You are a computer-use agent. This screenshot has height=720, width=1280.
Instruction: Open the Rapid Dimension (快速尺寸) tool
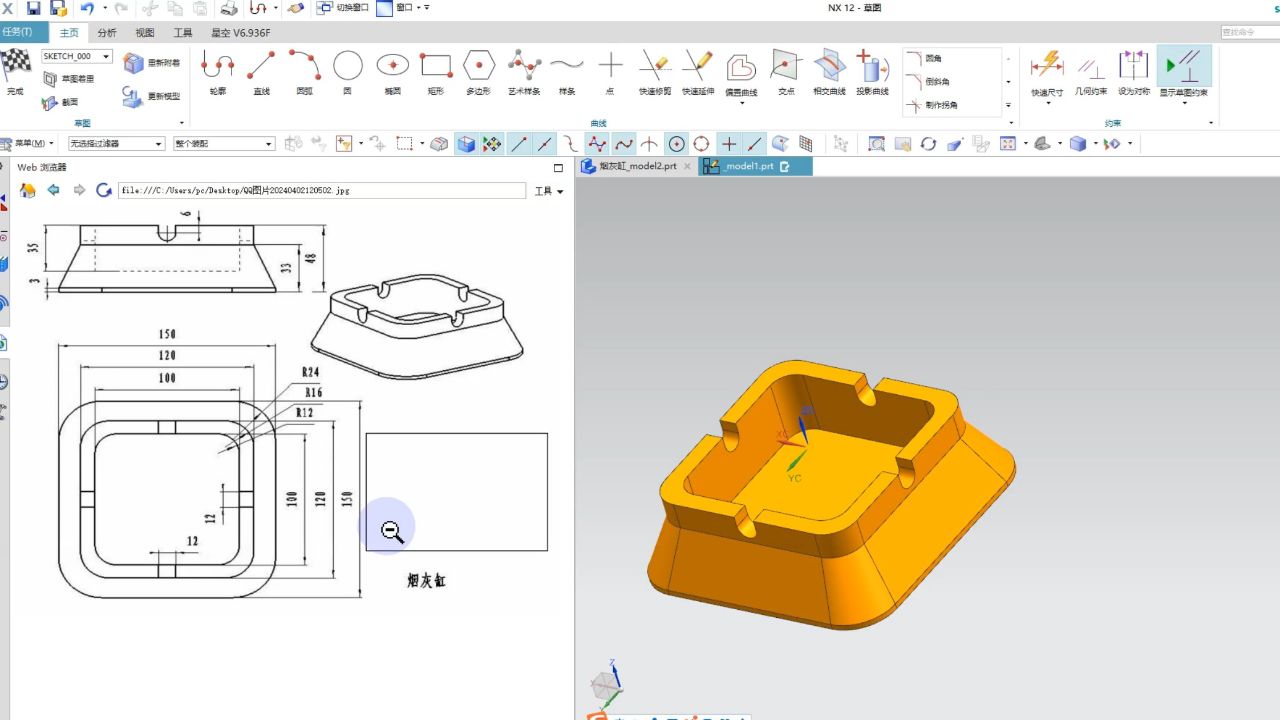[1046, 70]
